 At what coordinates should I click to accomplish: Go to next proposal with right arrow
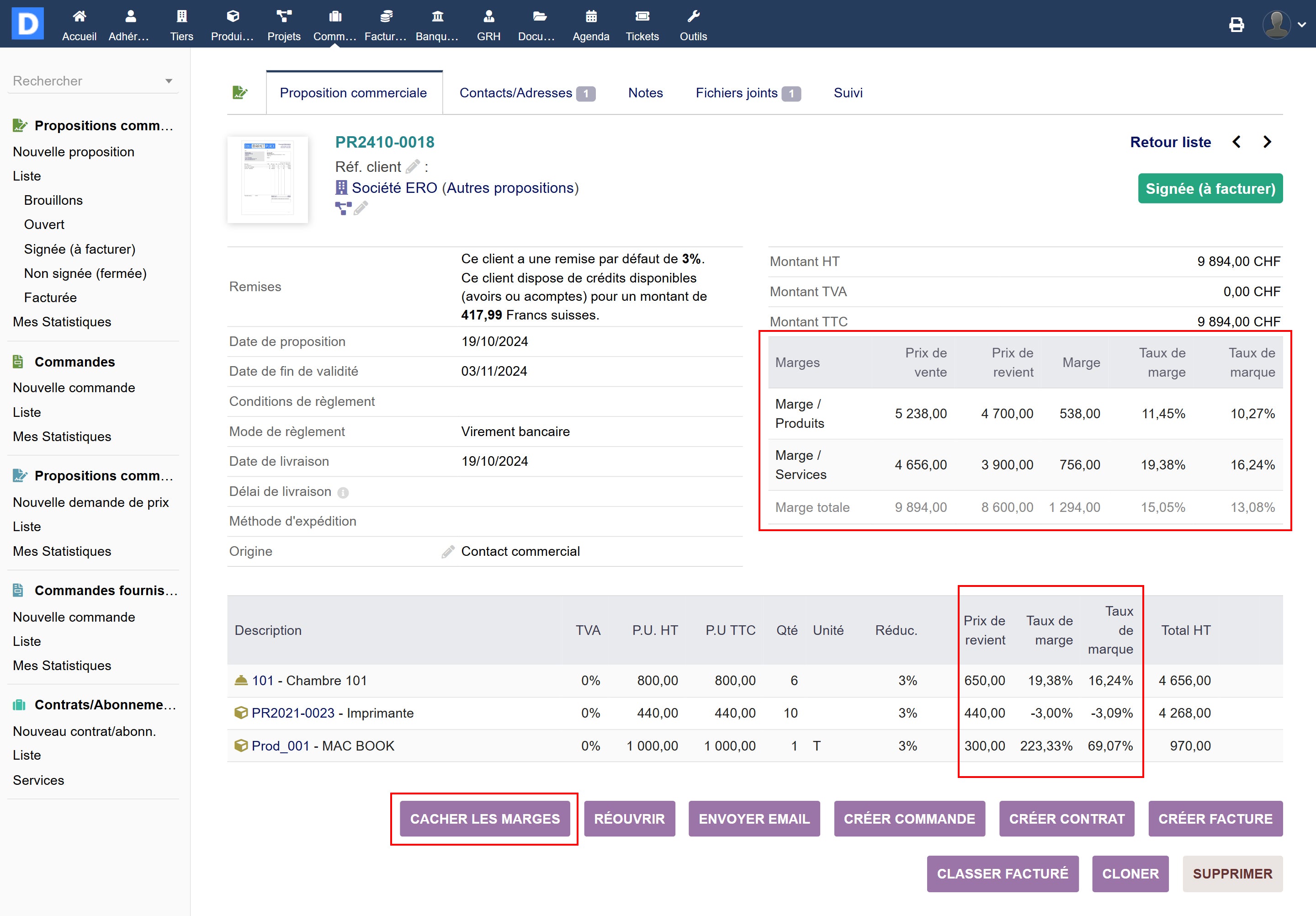point(1267,142)
